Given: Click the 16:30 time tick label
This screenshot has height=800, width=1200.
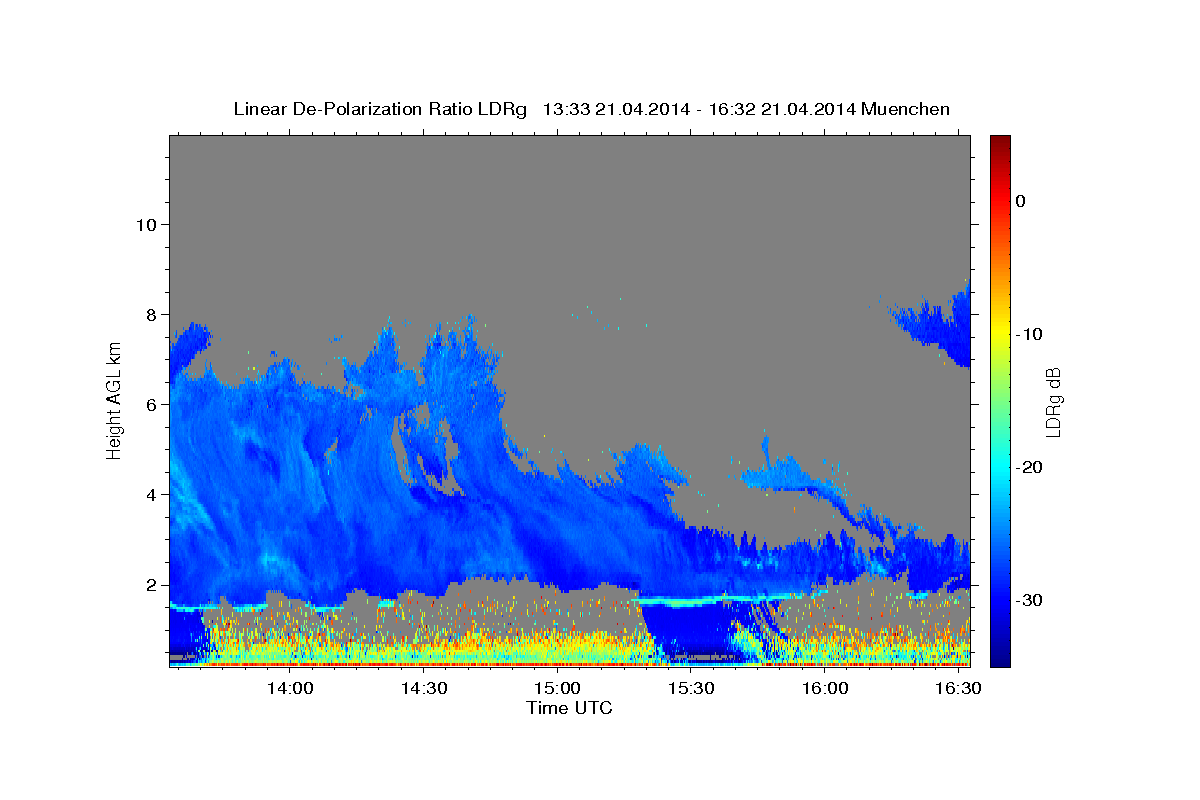Looking at the screenshot, I should (x=958, y=689).
